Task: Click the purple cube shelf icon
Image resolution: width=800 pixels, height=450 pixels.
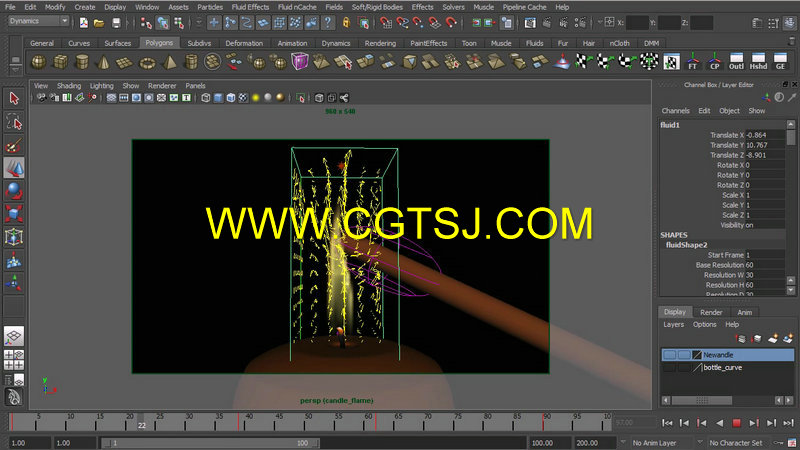Action: pos(299,61)
